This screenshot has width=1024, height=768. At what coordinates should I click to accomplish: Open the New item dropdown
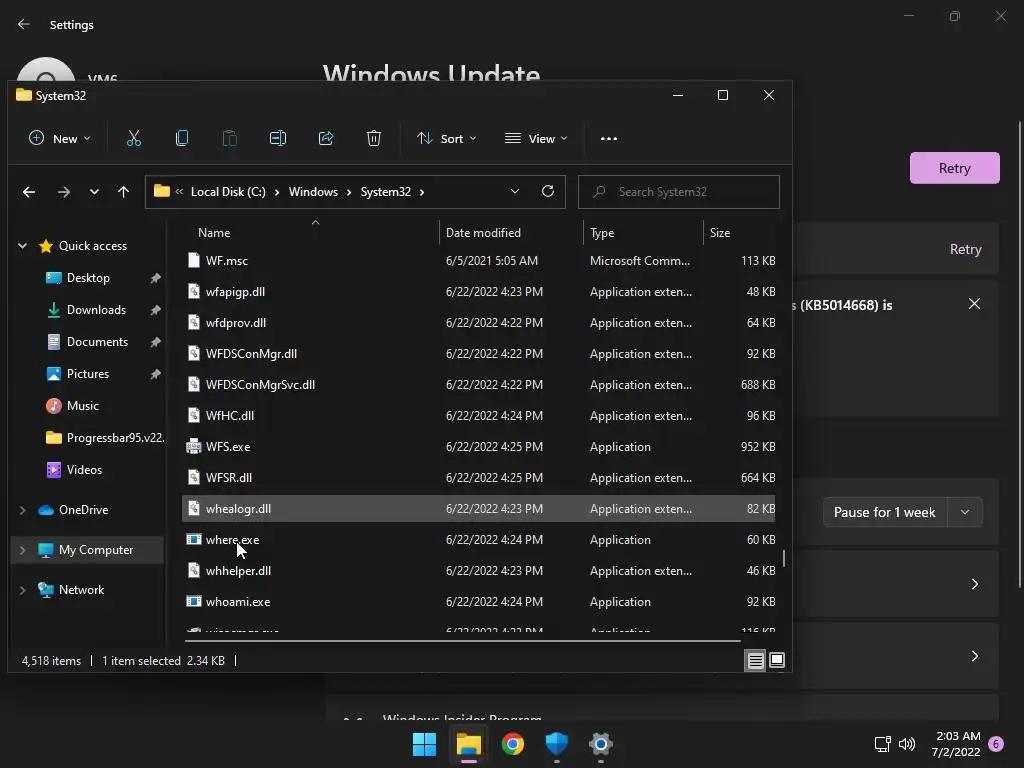[x=59, y=138]
